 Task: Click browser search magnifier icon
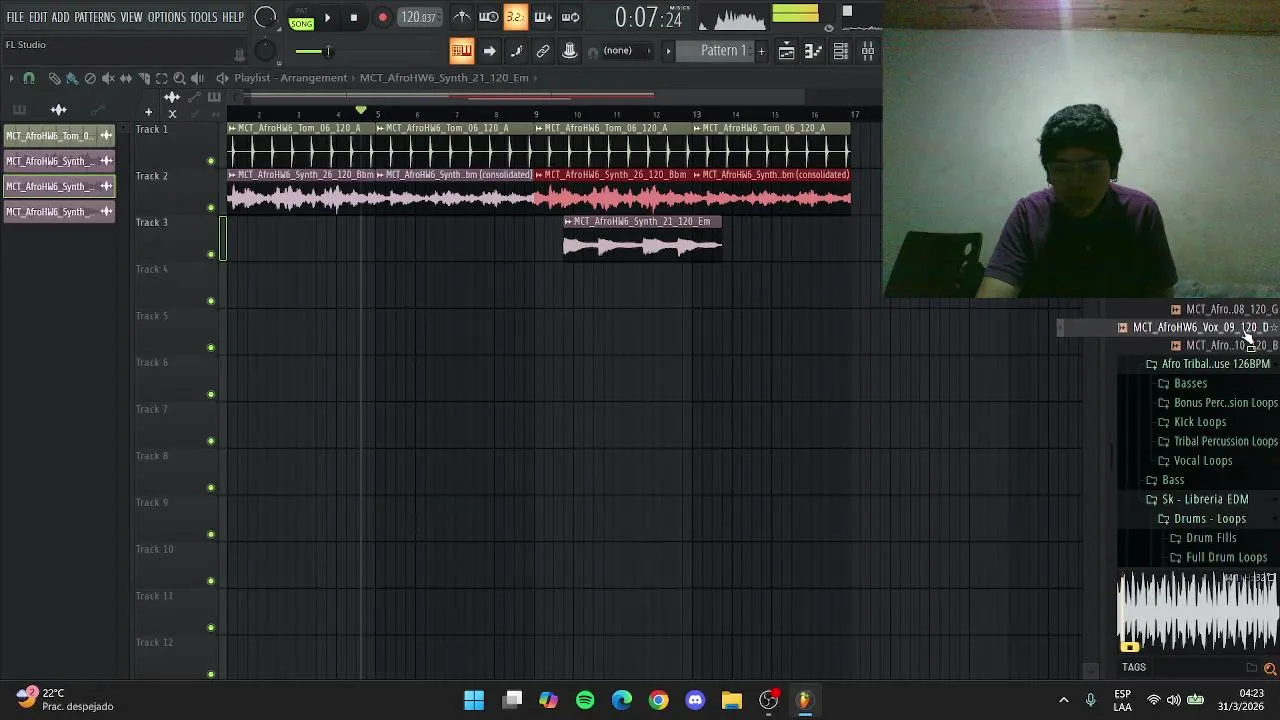tap(1270, 668)
